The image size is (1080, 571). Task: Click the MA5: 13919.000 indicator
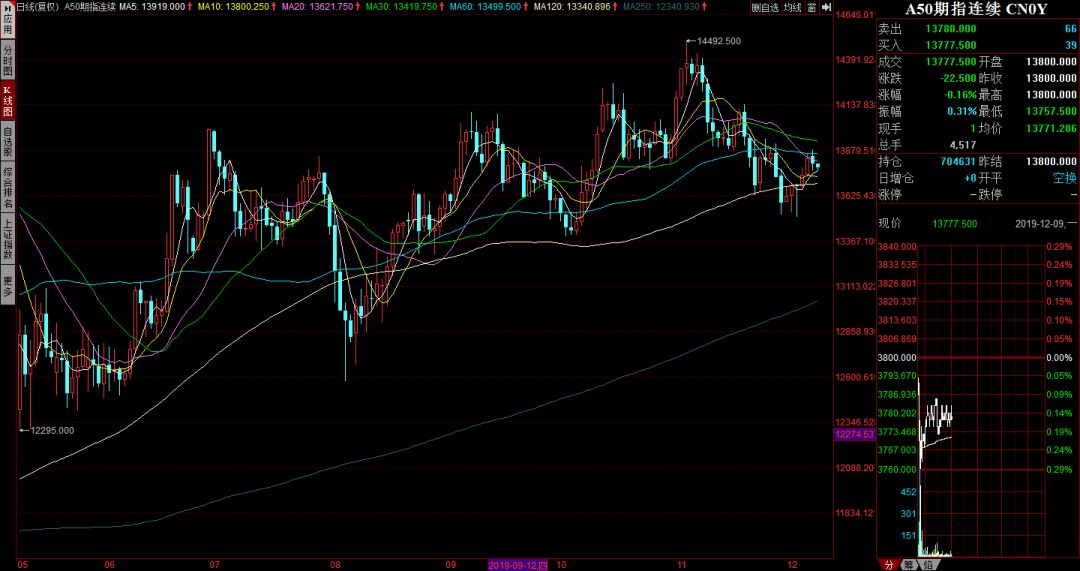152,6
